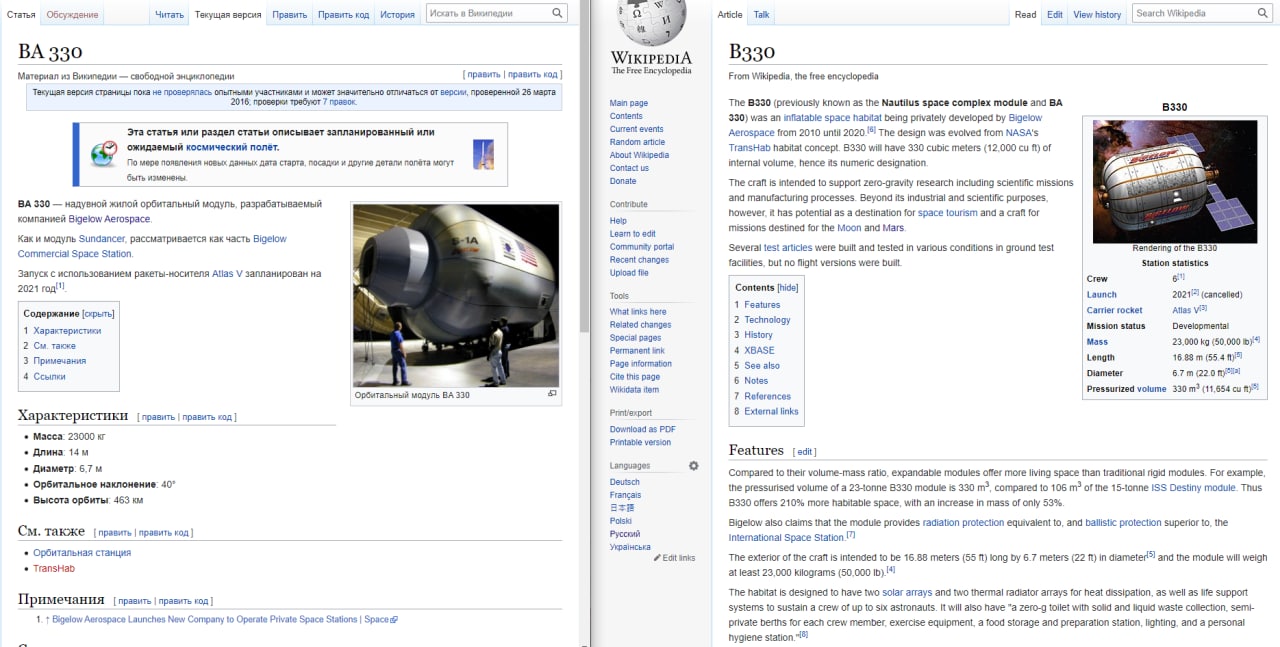Open the Current events sidebar link
Image resolution: width=1280 pixels, height=647 pixels.
pyautogui.click(x=637, y=129)
